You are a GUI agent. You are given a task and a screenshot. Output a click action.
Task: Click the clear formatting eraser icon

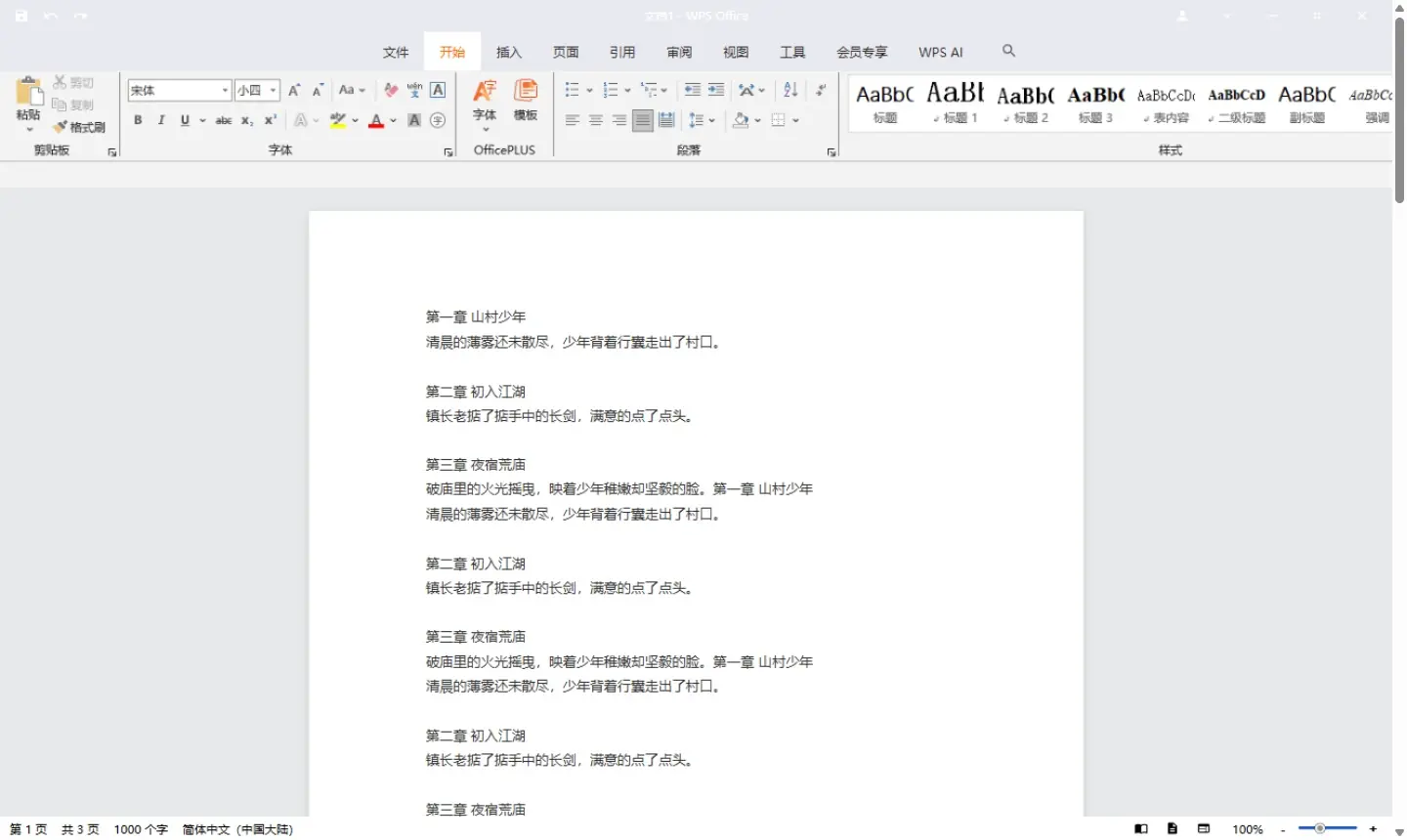point(391,90)
